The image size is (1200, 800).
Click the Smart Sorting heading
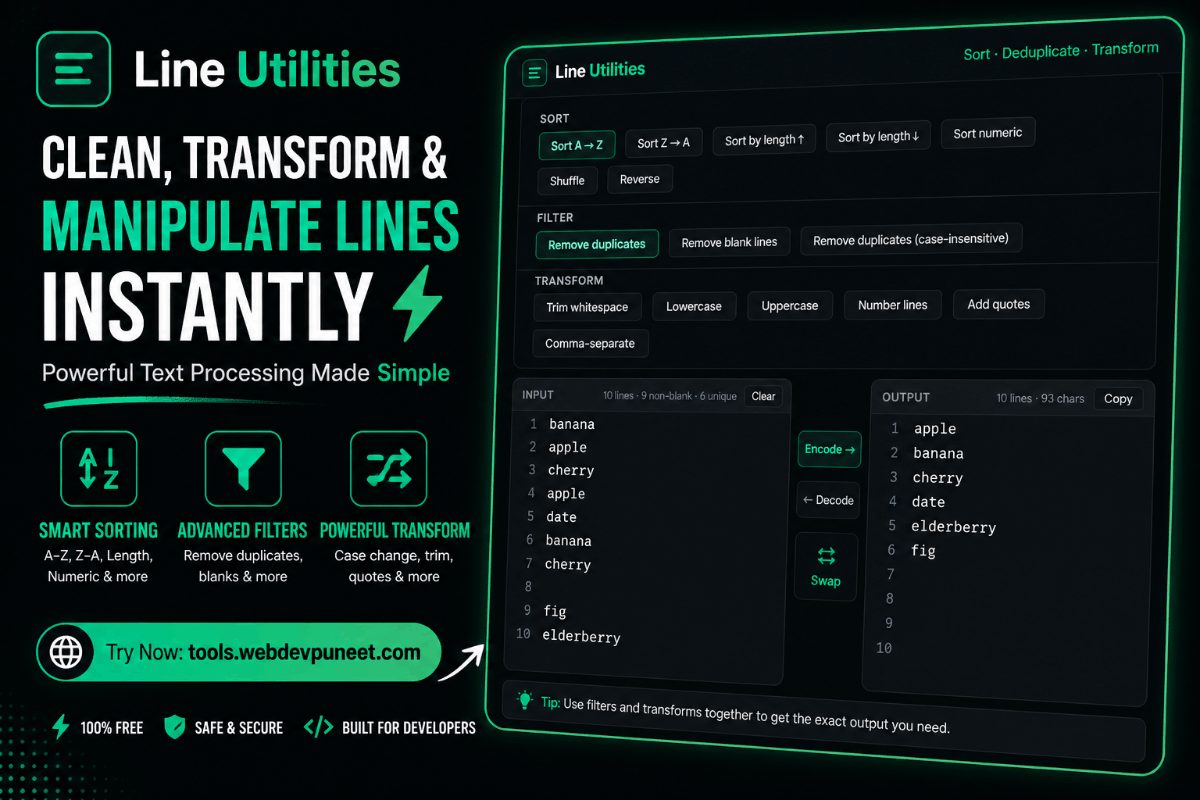tap(98, 531)
